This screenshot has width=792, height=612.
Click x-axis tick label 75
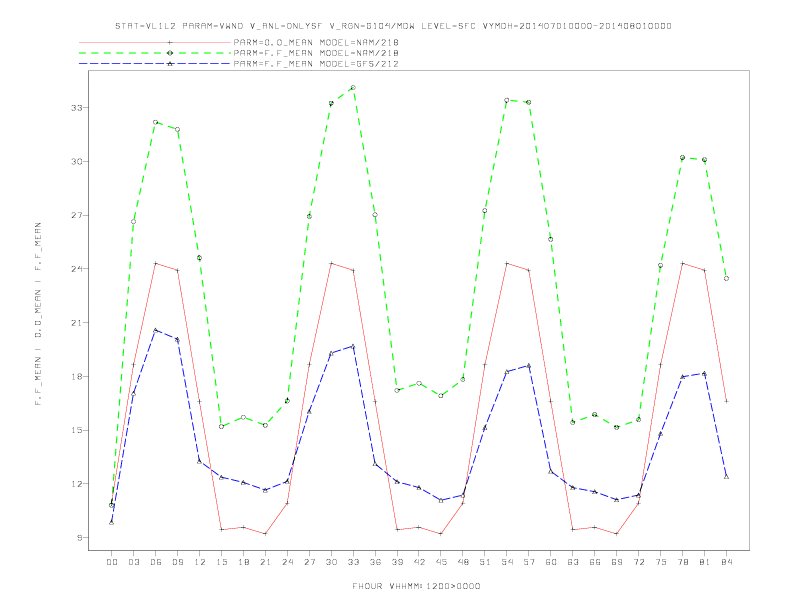point(661,562)
